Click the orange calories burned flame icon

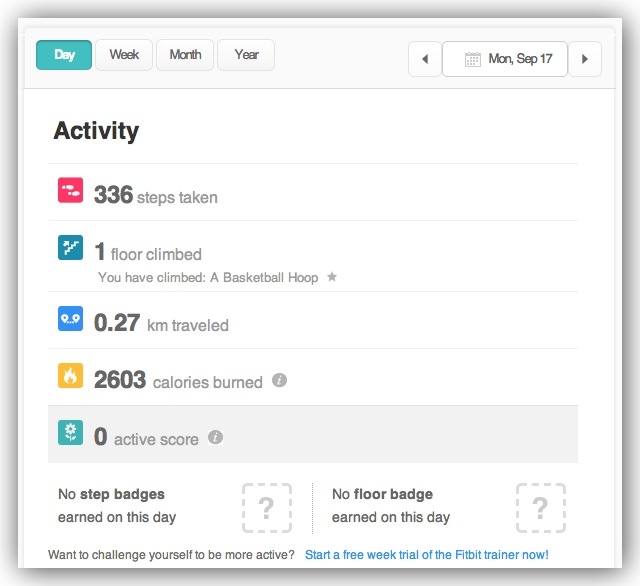70,376
